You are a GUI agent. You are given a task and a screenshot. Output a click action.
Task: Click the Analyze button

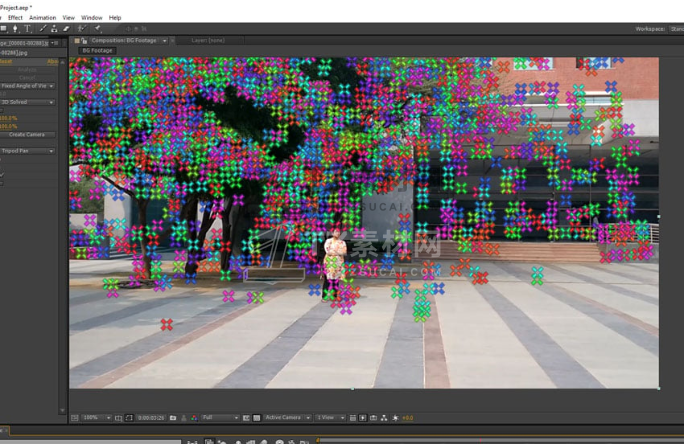pos(27,70)
